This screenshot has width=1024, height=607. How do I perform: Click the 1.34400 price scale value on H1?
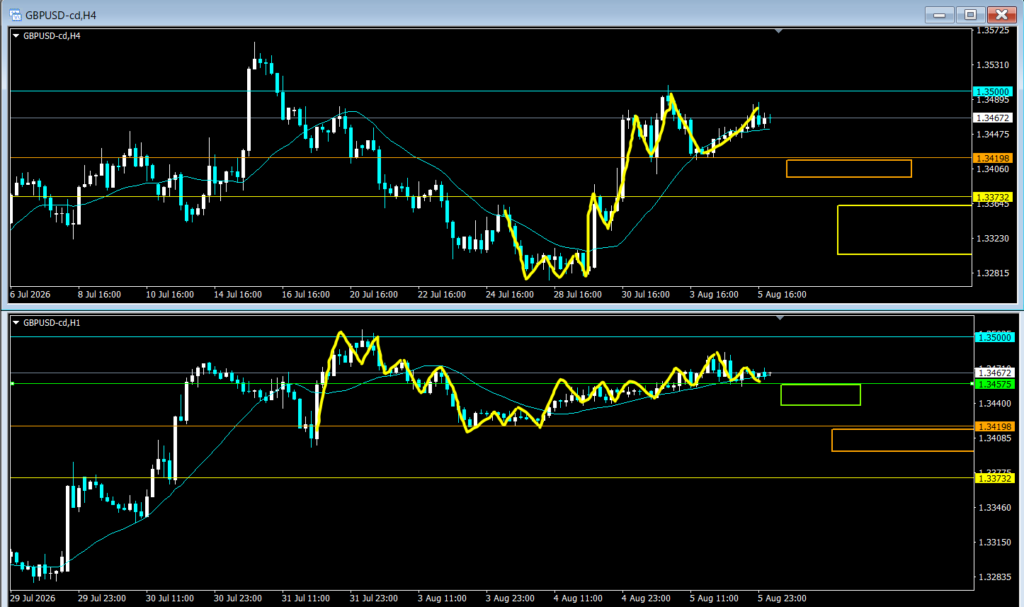point(995,404)
